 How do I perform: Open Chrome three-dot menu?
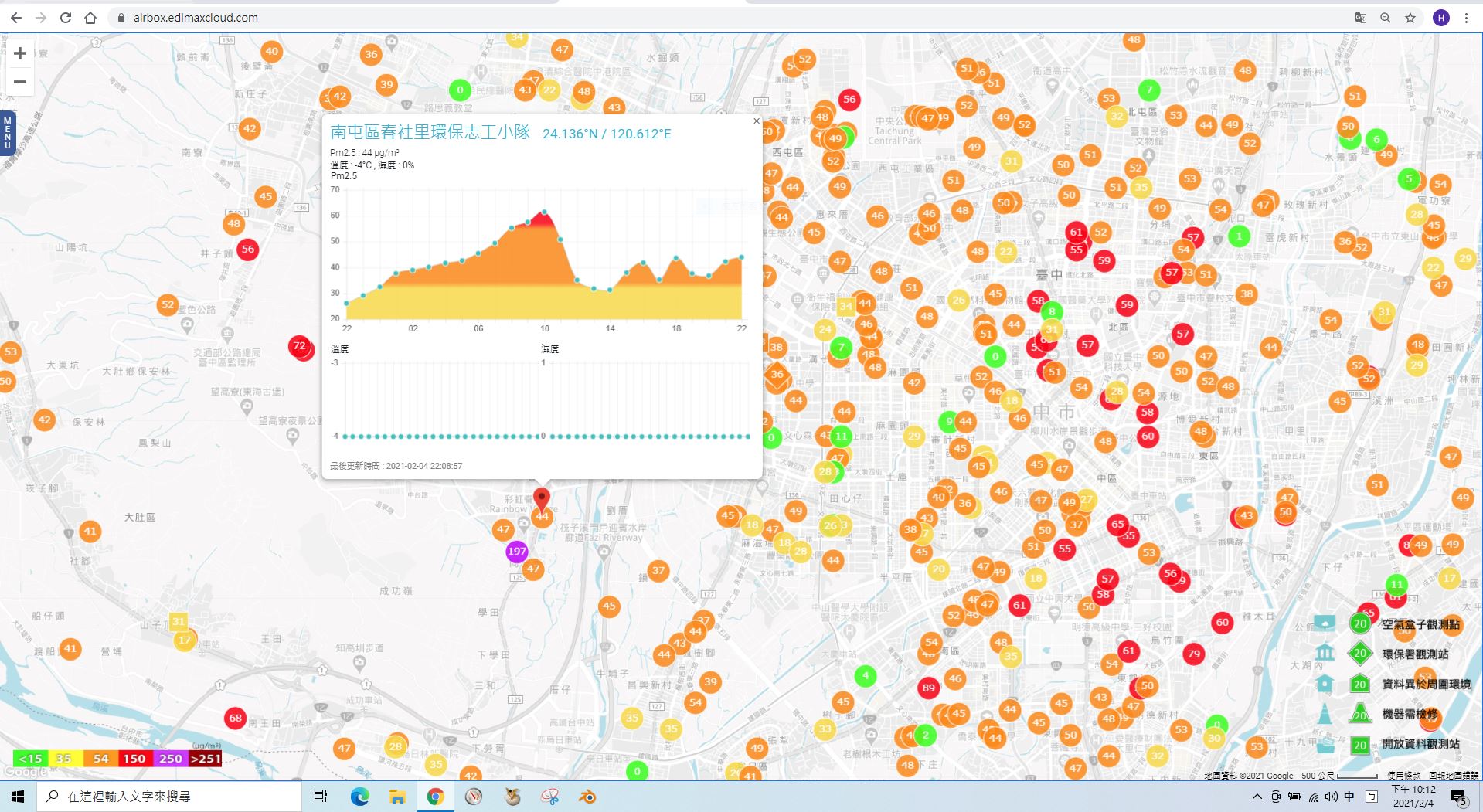(1466, 18)
